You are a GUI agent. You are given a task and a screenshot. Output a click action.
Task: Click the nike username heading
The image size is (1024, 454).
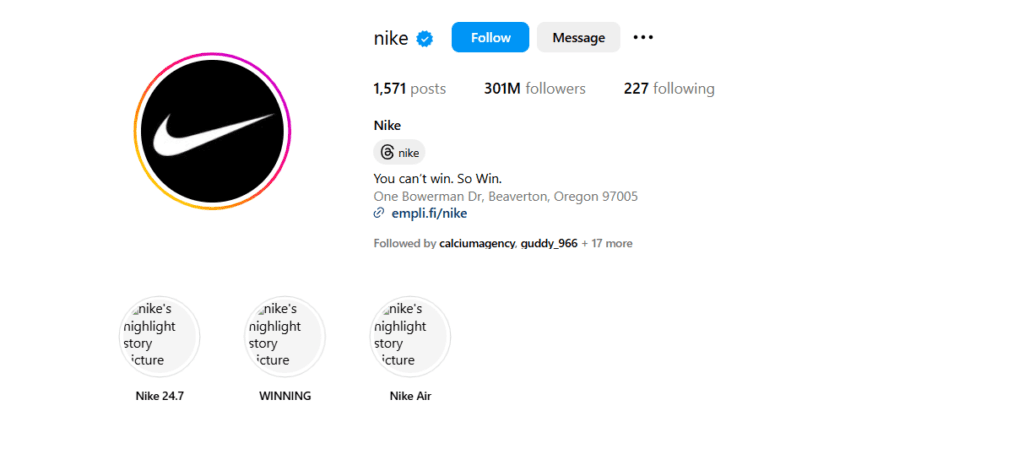coord(391,39)
